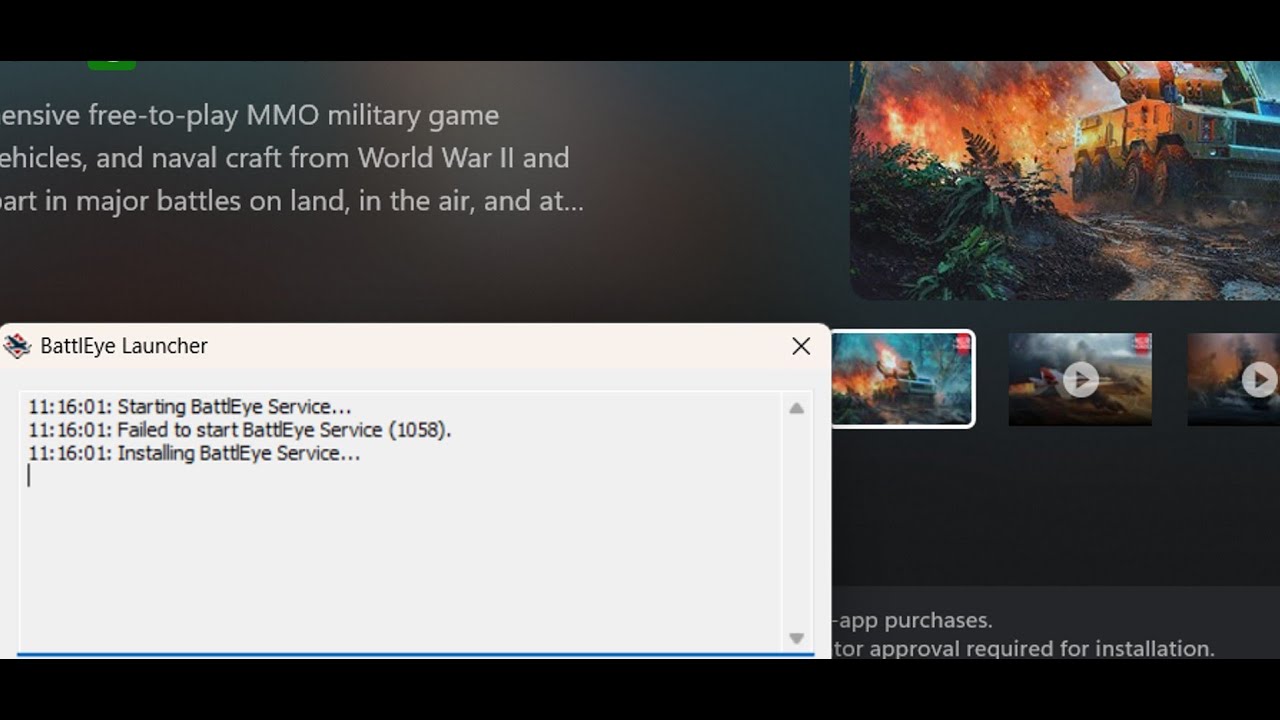The width and height of the screenshot is (1280, 720).
Task: Click the 'Installing BattlEye Service...' log line
Action: [195, 453]
